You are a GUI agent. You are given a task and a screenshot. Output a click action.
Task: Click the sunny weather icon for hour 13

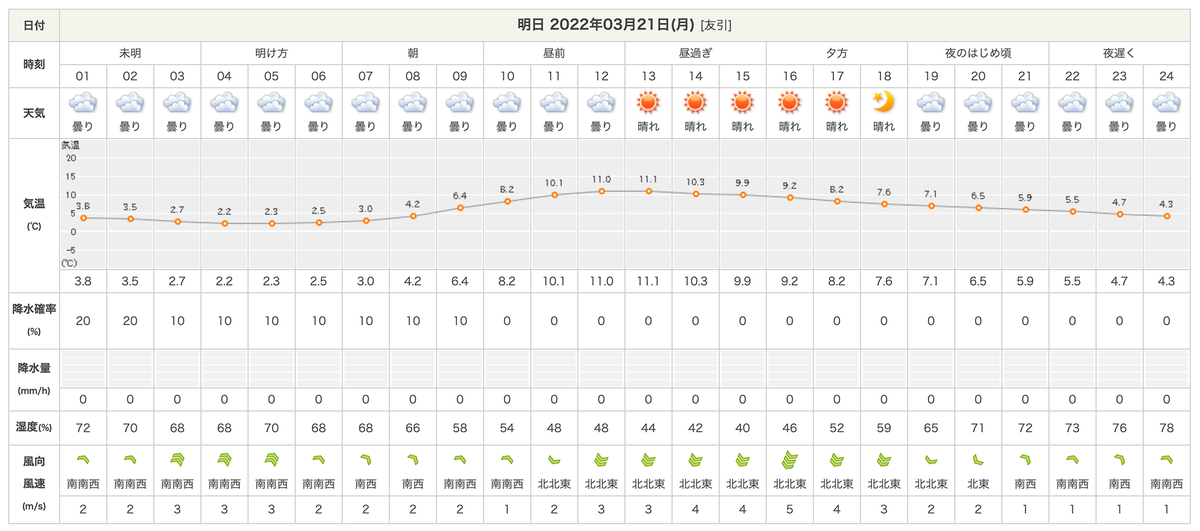(x=648, y=102)
